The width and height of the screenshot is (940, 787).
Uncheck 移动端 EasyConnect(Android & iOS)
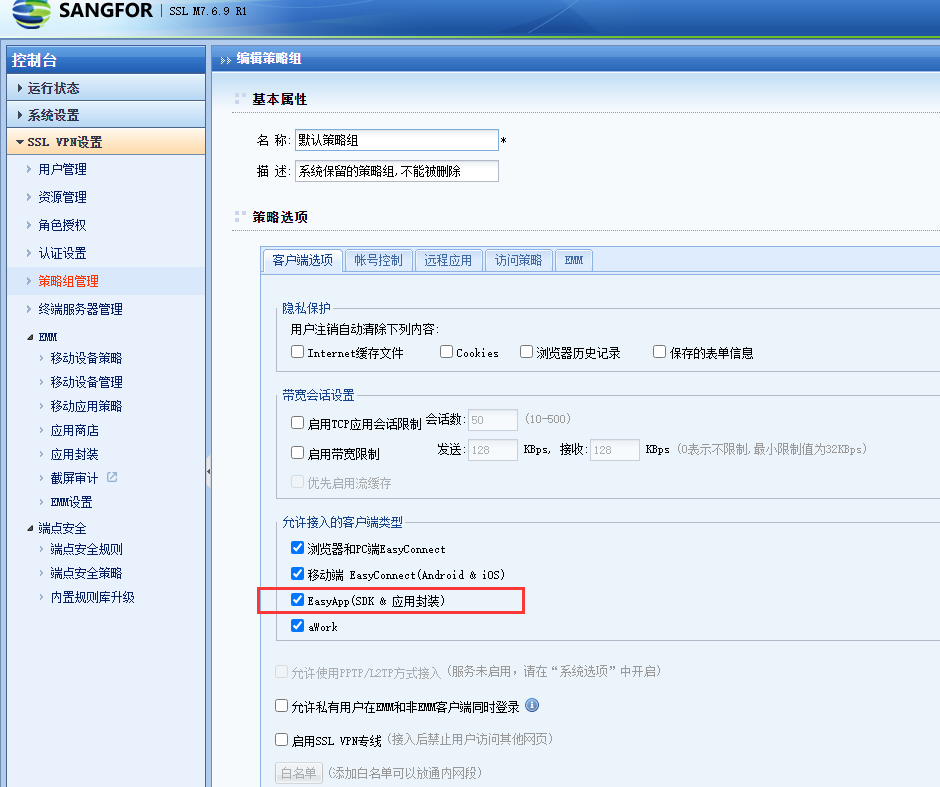297,574
